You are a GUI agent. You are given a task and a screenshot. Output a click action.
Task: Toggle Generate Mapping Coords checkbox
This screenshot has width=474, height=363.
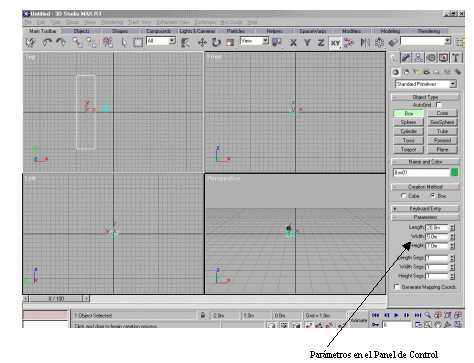pyautogui.click(x=397, y=287)
